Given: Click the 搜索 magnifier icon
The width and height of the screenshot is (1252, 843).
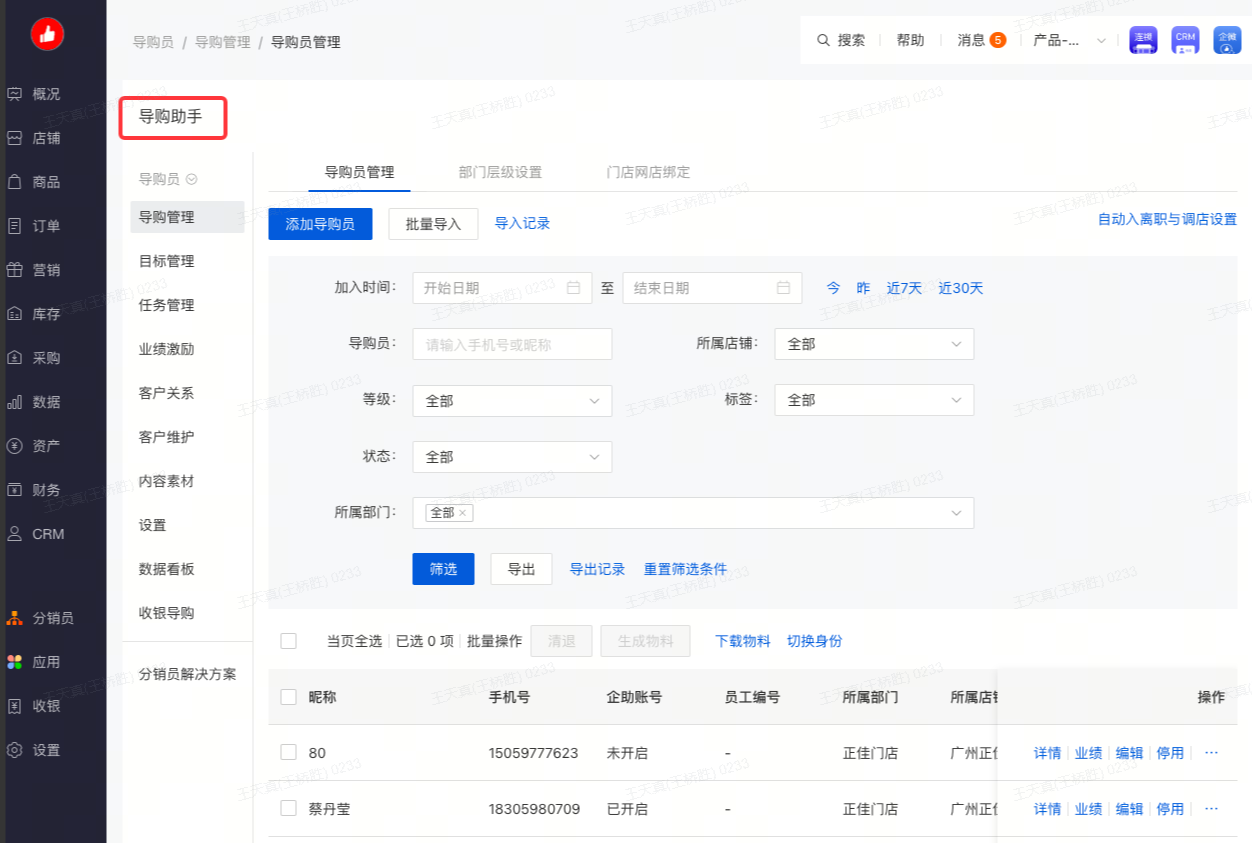Looking at the screenshot, I should tap(824, 40).
